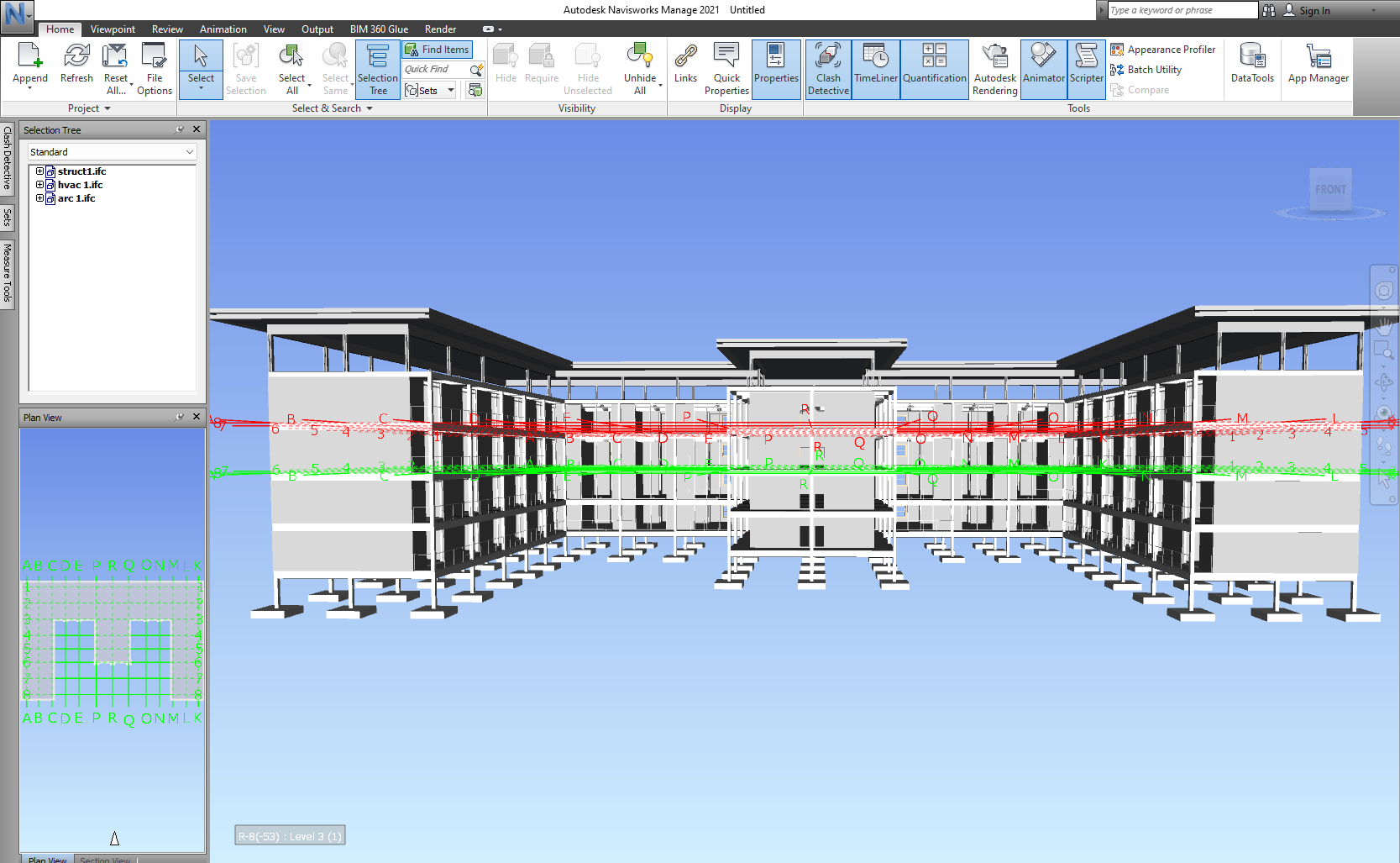Click in the Quick Find field
The image size is (1400, 863).
point(436,69)
